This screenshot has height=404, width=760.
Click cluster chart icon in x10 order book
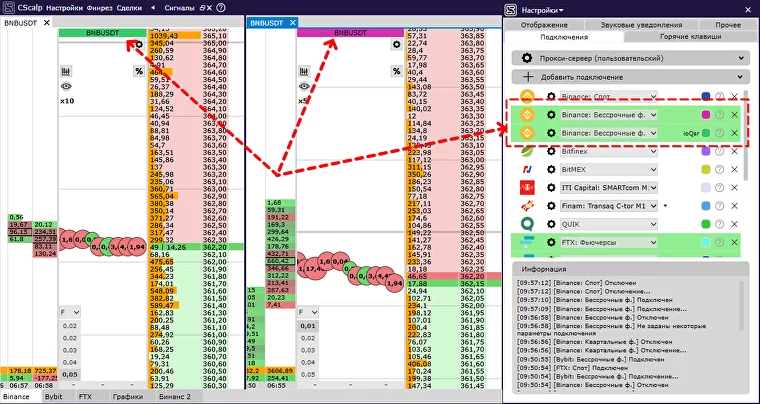66,72
